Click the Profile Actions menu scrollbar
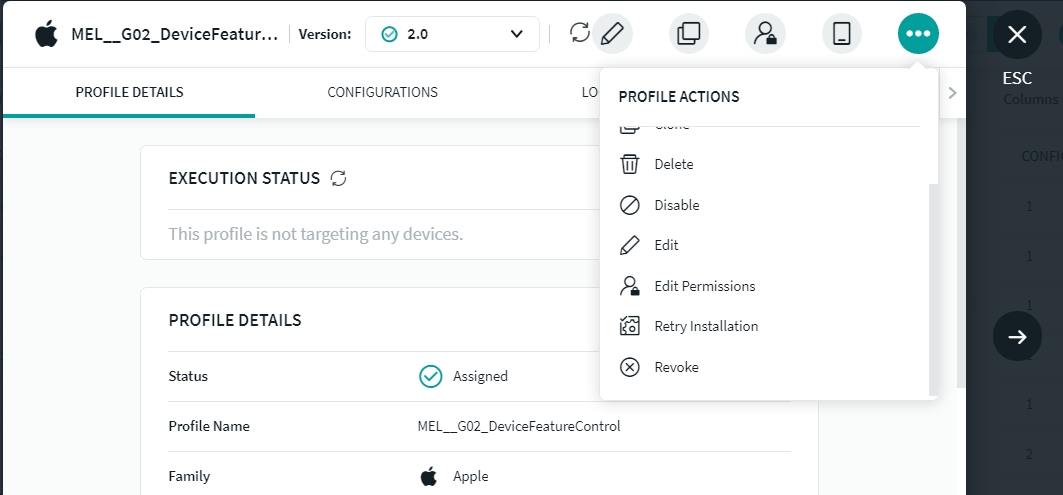The image size is (1063, 495). pos(934,288)
